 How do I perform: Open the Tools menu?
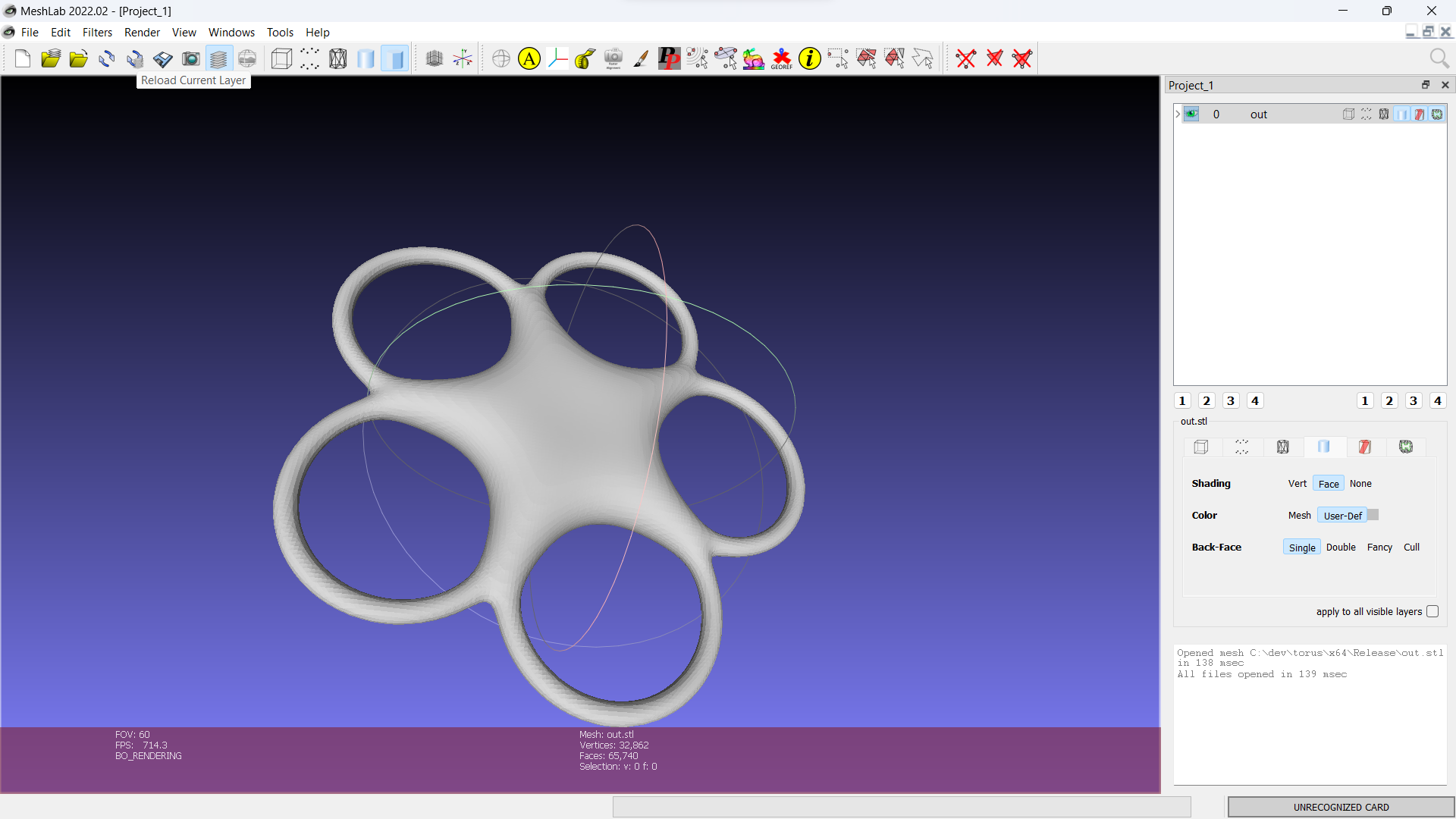coord(280,33)
